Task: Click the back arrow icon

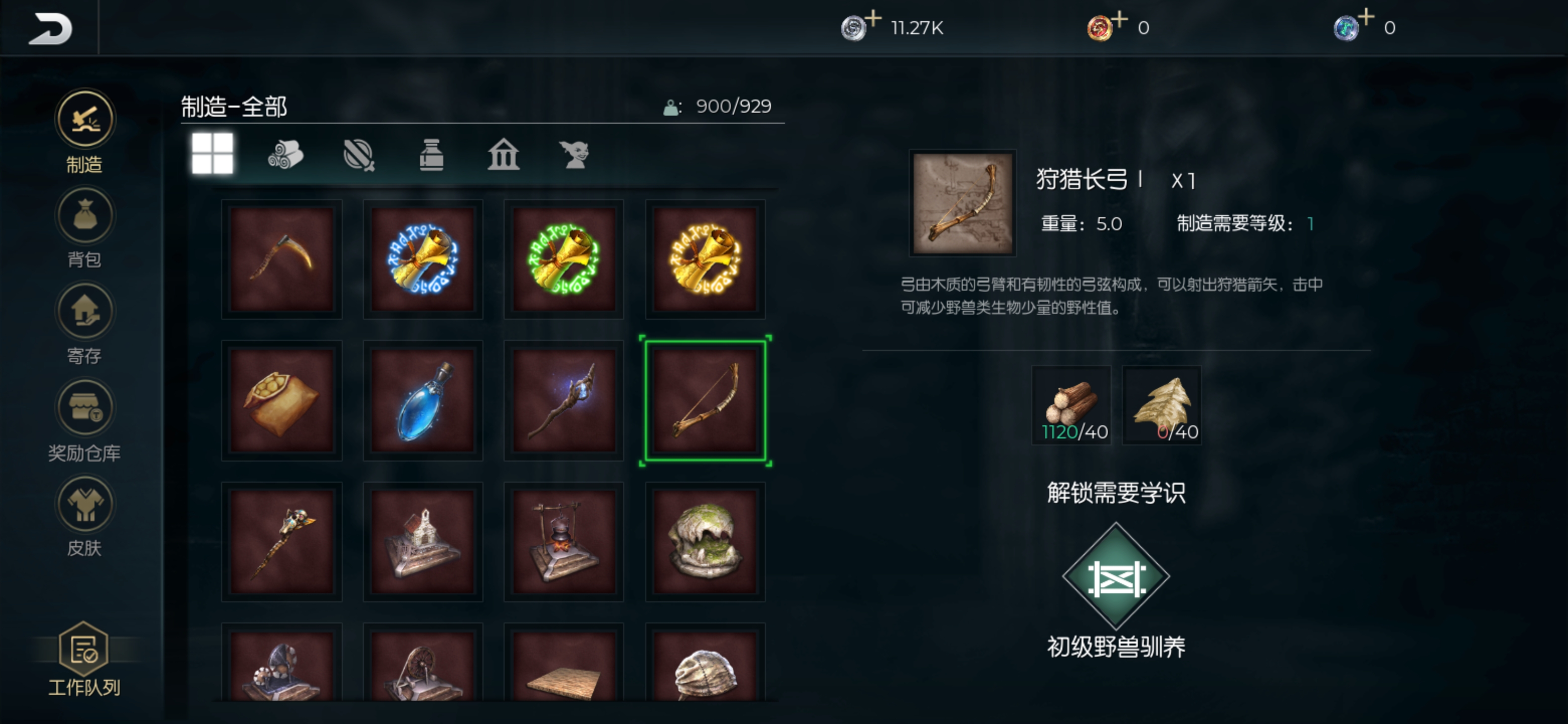Action: (50, 28)
